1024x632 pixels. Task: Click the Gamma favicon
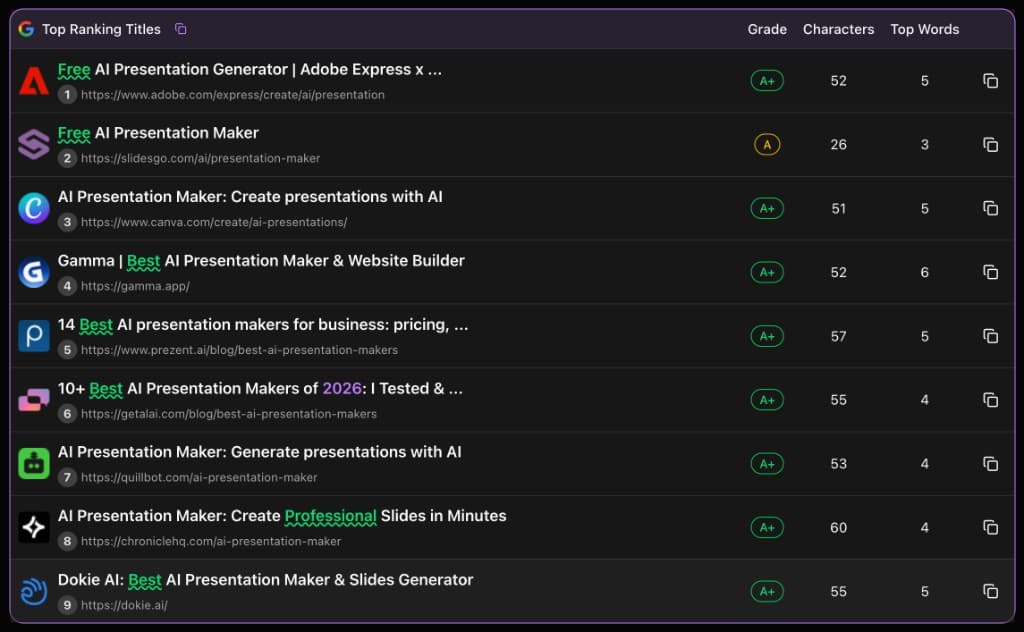[34, 272]
